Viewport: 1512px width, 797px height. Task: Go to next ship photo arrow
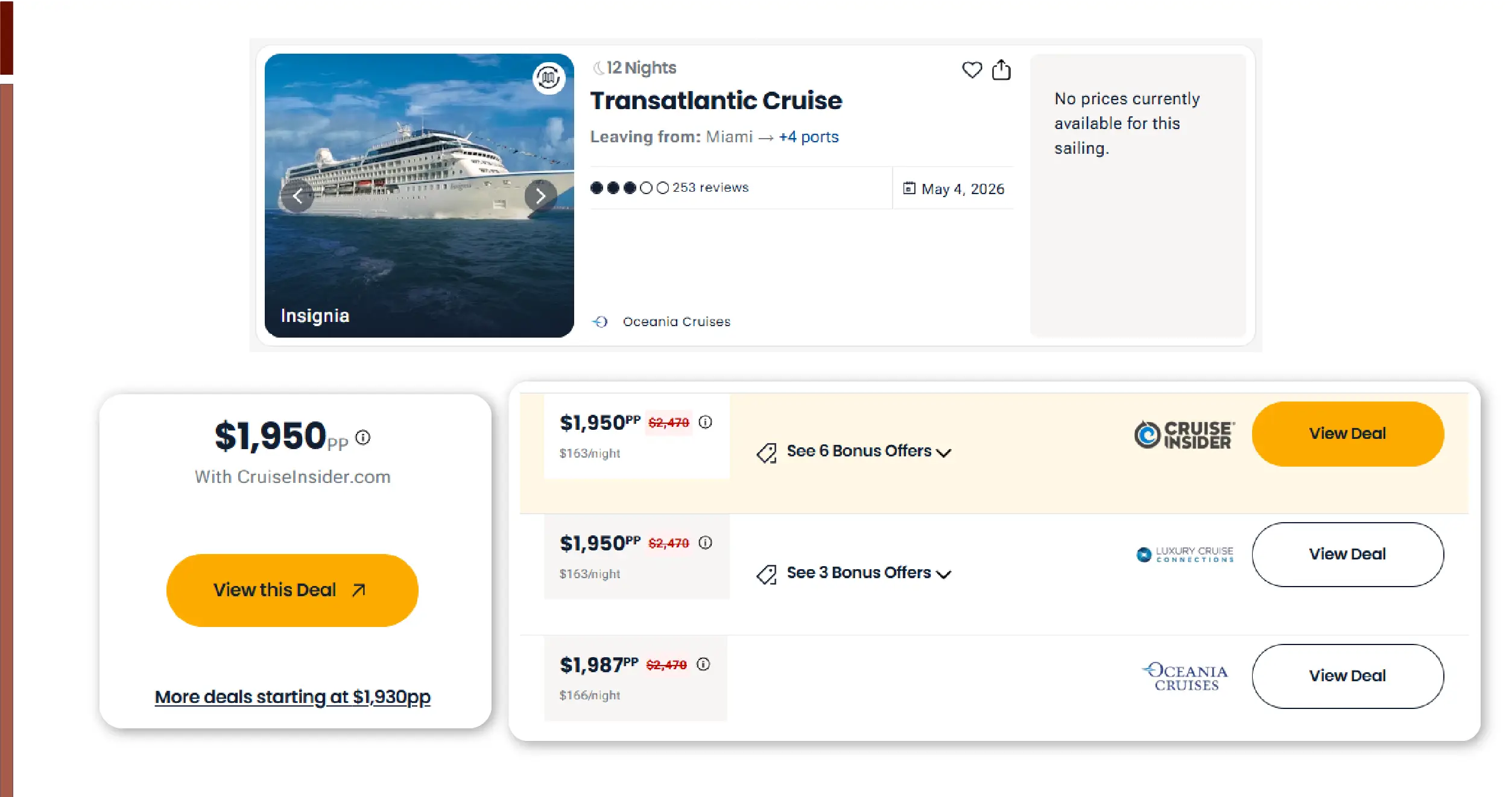coord(540,196)
